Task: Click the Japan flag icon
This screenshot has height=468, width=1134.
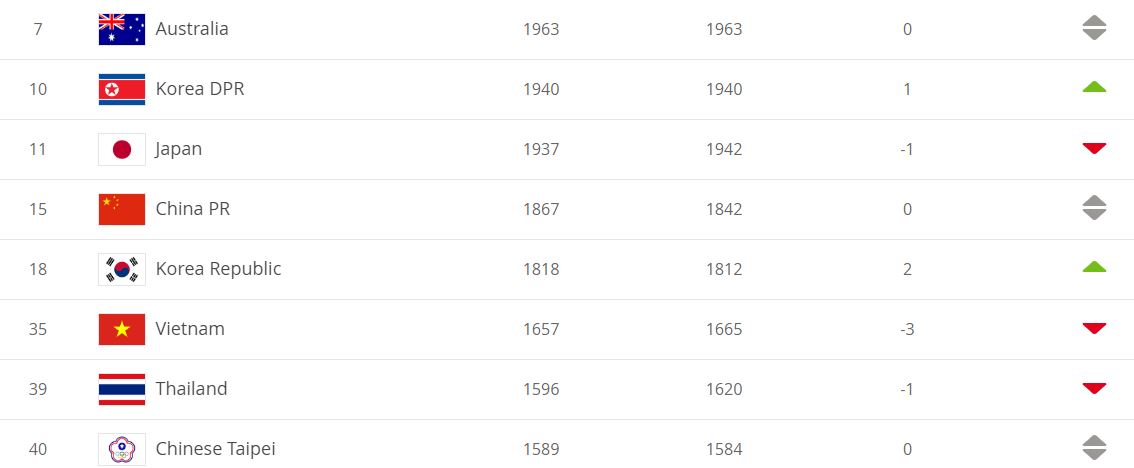Action: coord(122,149)
